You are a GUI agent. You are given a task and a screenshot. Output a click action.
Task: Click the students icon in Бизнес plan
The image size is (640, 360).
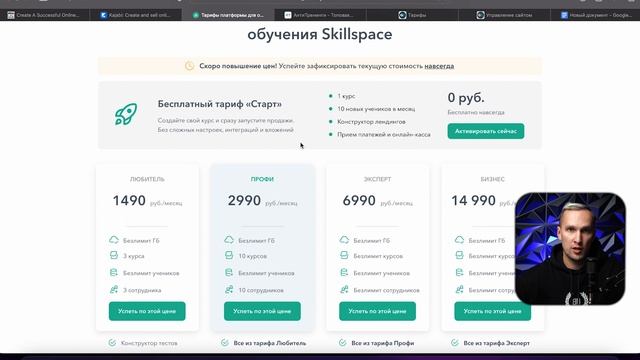[459, 273]
